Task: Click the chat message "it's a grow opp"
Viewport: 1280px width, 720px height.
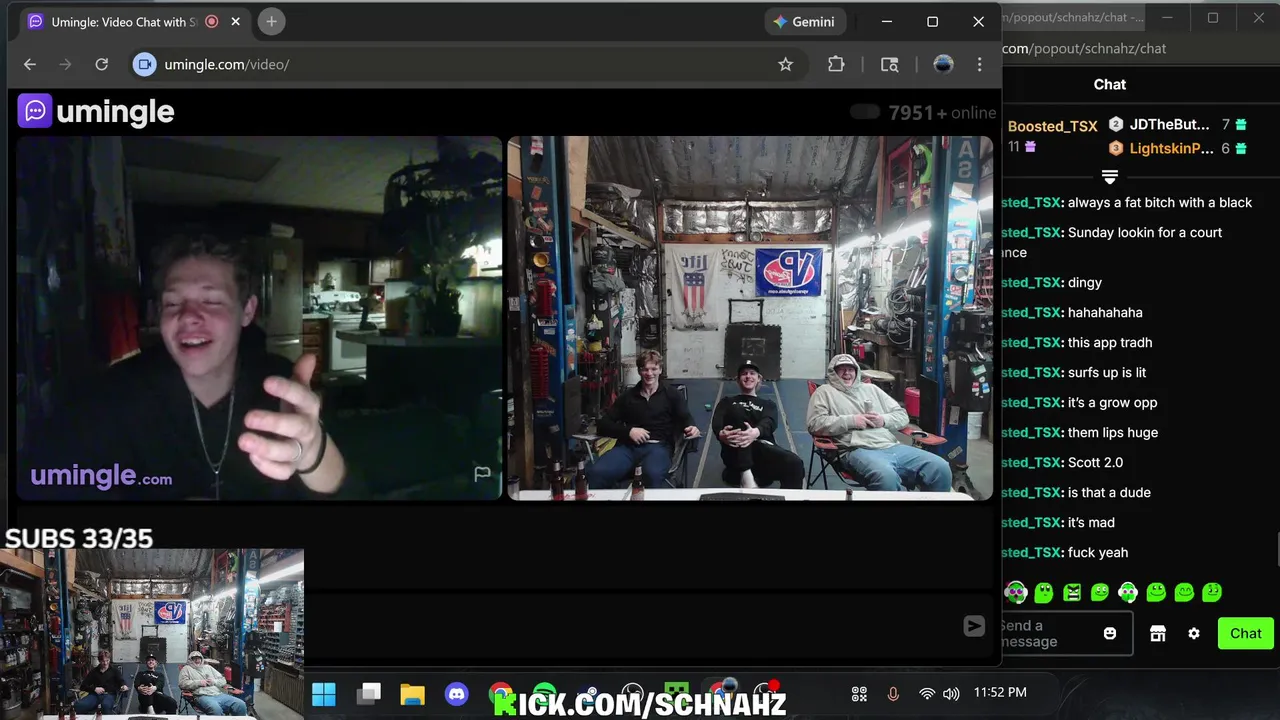Action: (1112, 402)
